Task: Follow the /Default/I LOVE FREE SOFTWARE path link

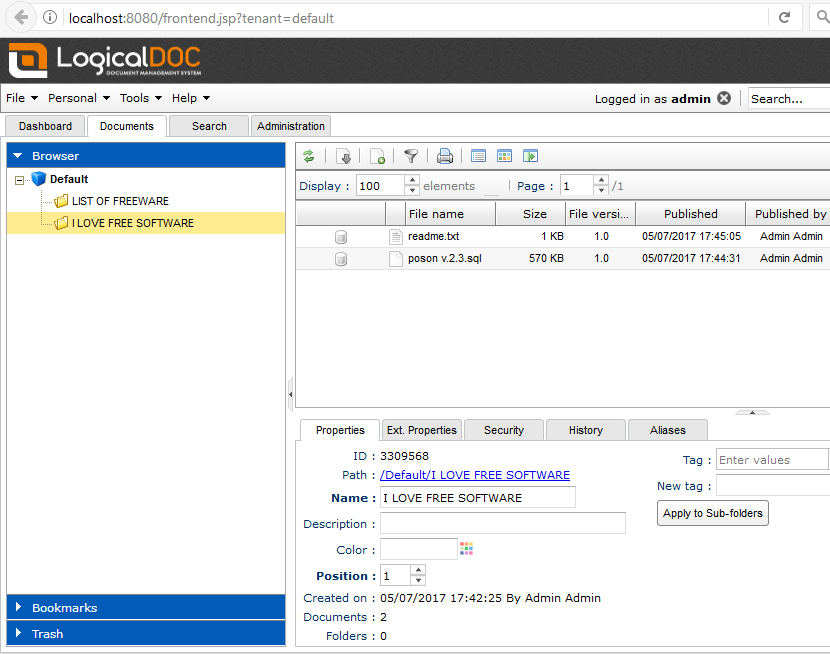Action: (474, 474)
